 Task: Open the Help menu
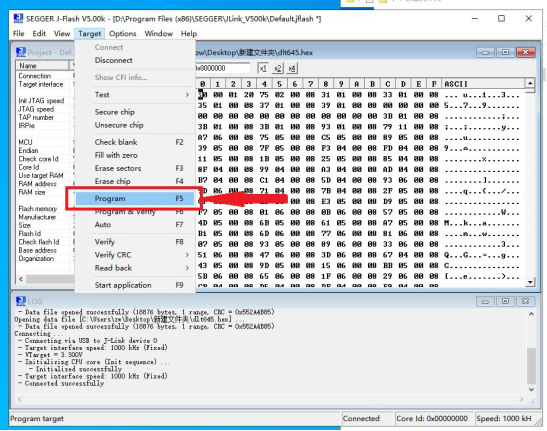[x=189, y=34]
